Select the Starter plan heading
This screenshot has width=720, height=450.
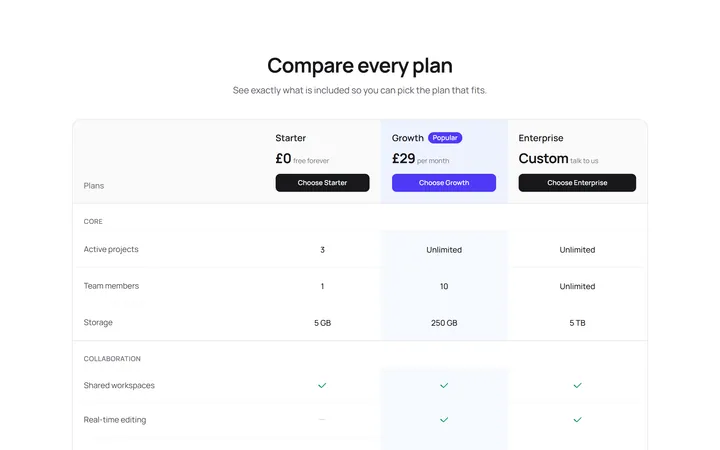coord(291,138)
